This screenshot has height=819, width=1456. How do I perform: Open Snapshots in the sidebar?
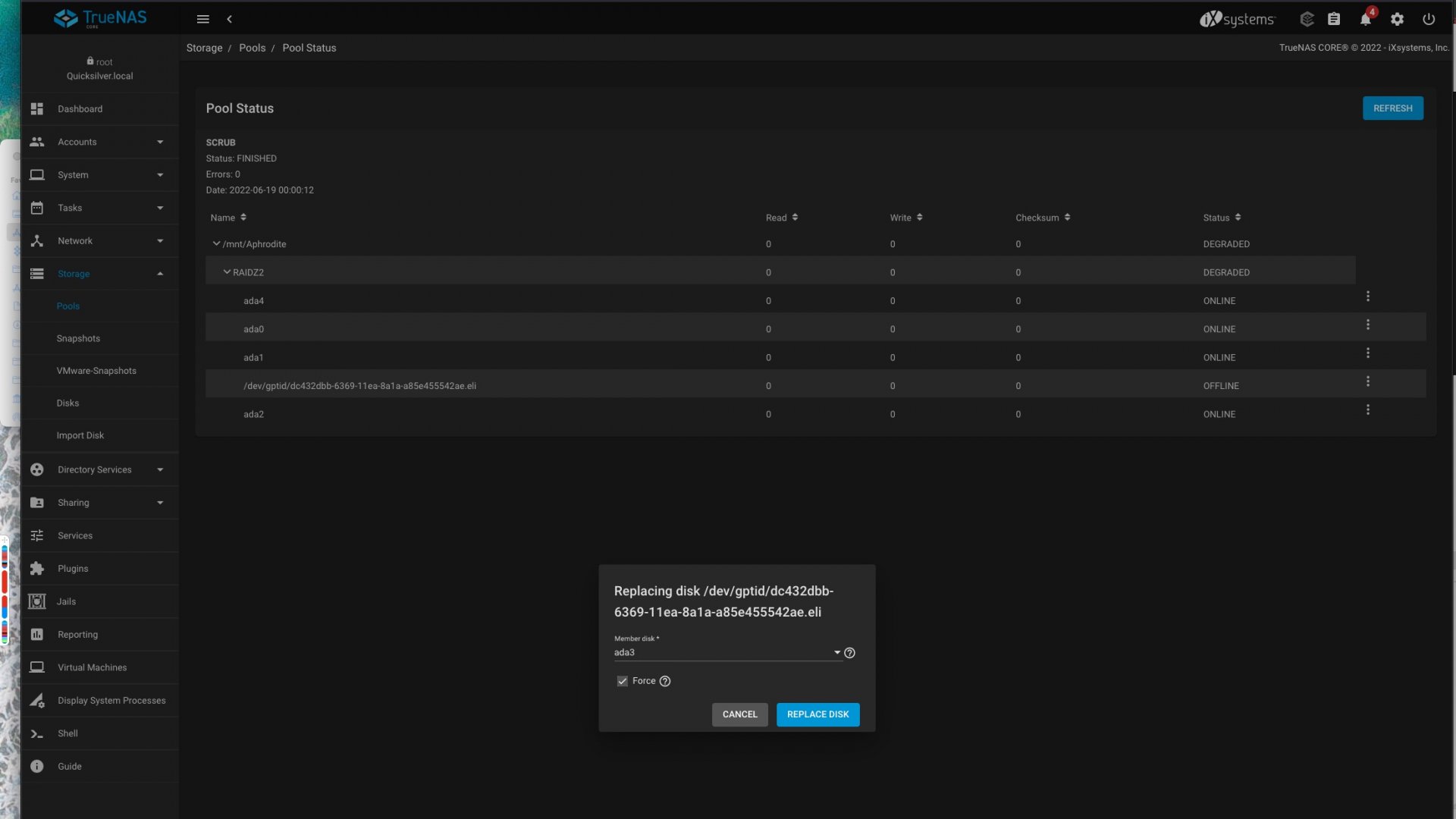coord(78,339)
